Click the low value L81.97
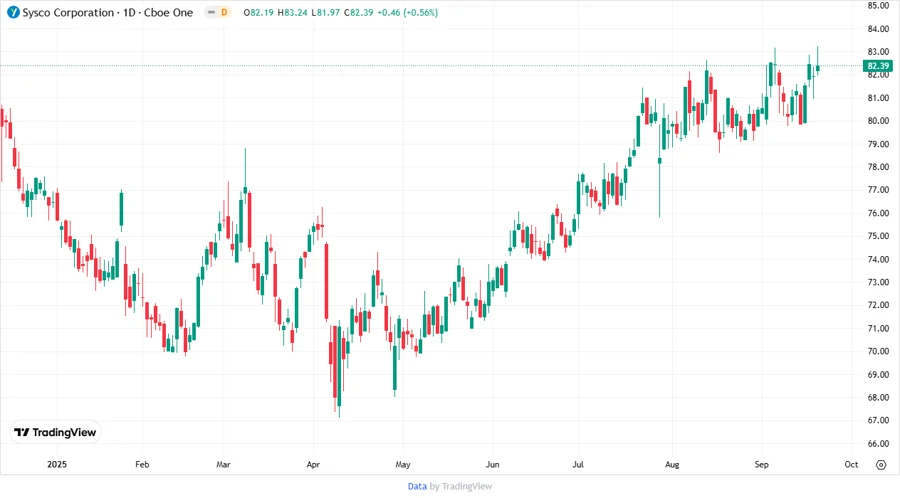900x498 pixels. pyautogui.click(x=325, y=13)
